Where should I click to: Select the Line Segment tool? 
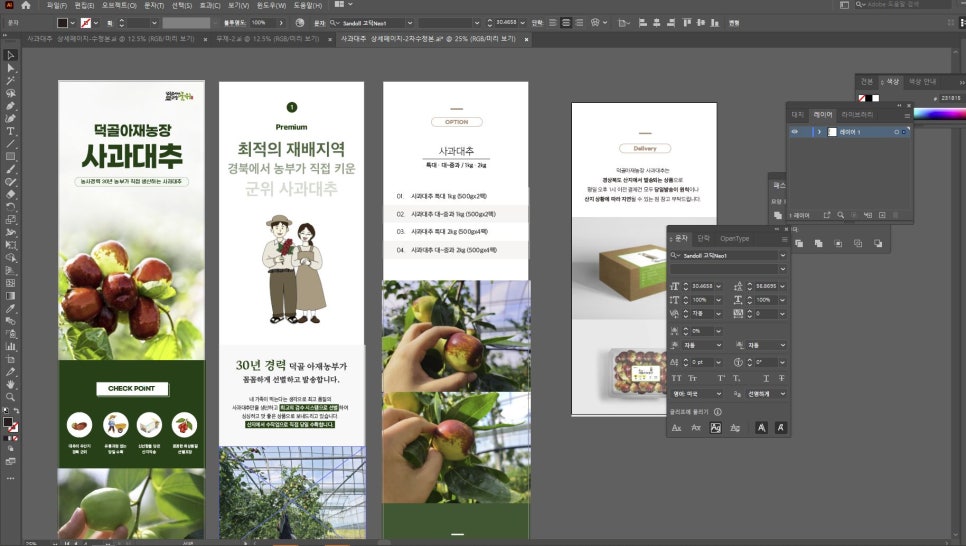point(10,144)
